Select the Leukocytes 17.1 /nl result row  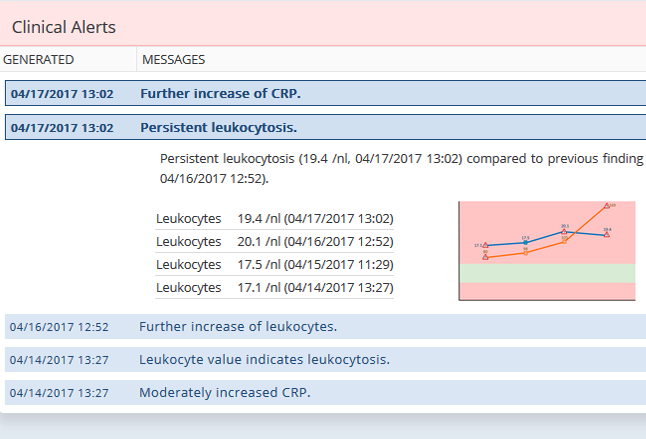[274, 287]
